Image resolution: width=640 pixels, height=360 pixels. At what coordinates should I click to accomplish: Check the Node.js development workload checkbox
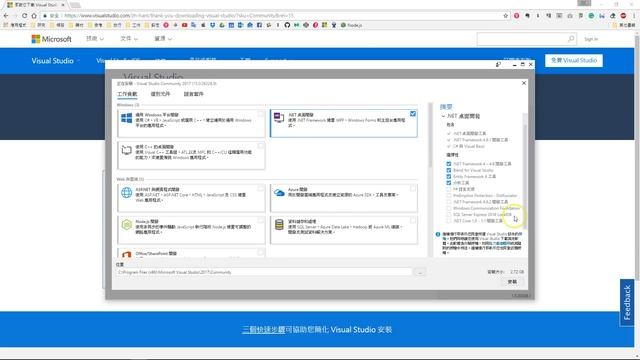click(260, 220)
